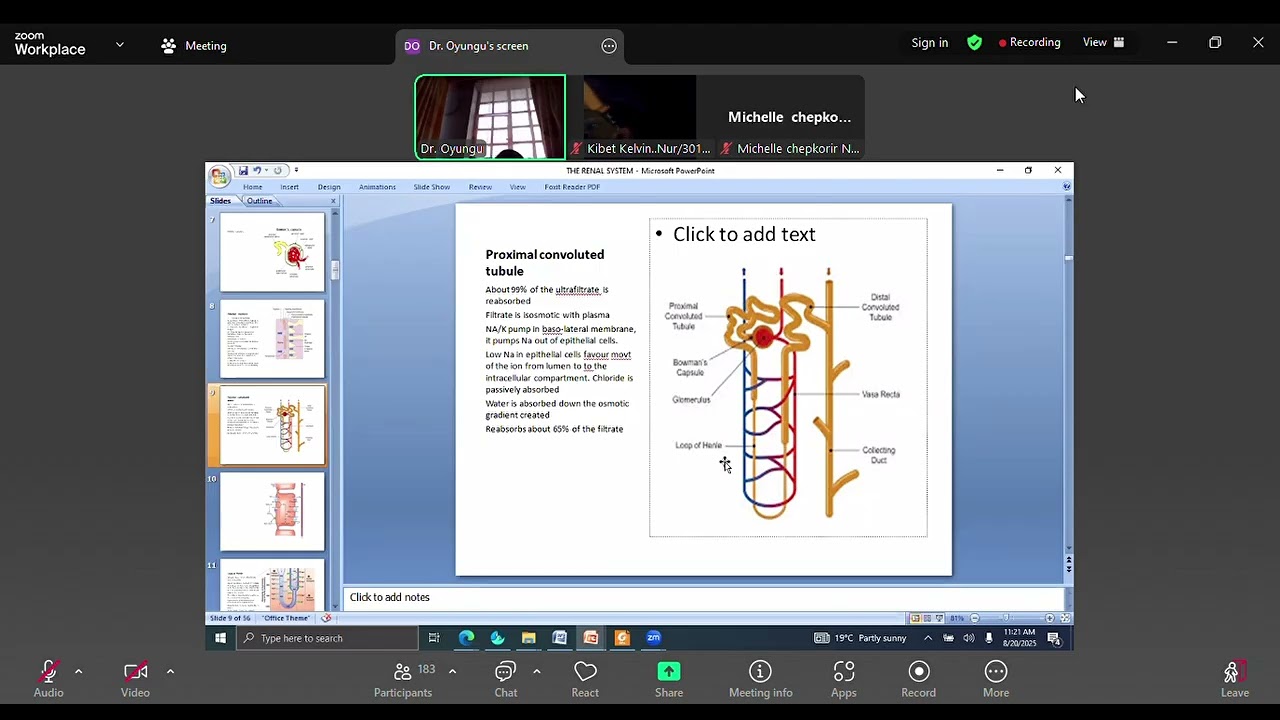Image resolution: width=1280 pixels, height=720 pixels.
Task: Open the Undo history dropdown arrow
Action: 266,170
